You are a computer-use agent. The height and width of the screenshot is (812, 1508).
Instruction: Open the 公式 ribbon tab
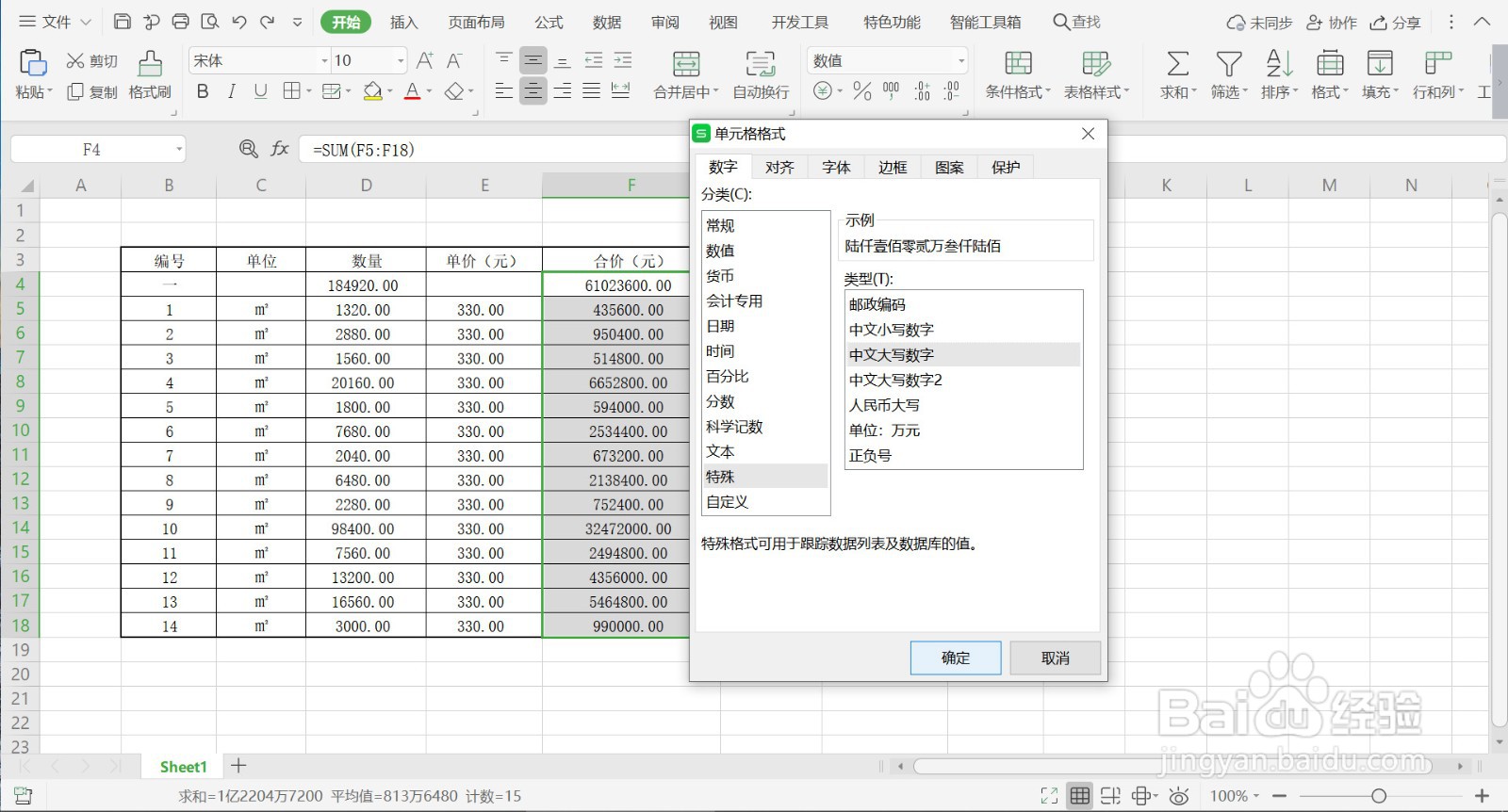point(549,22)
